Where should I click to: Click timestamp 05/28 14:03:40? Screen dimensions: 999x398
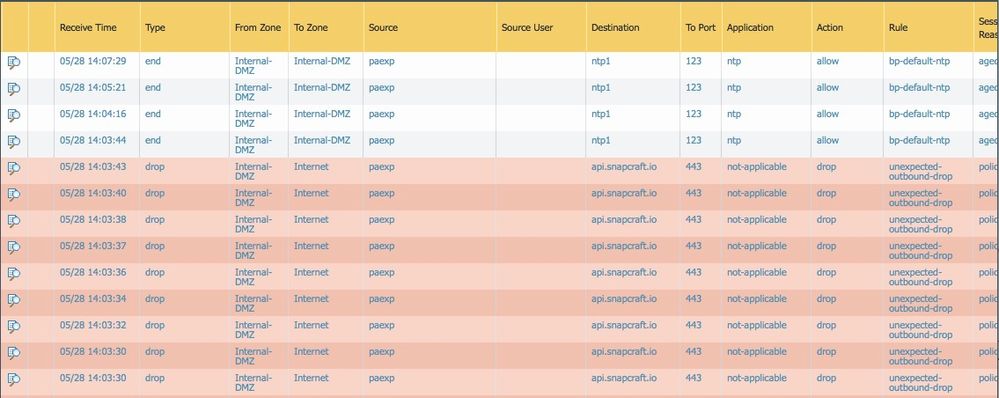(93, 193)
